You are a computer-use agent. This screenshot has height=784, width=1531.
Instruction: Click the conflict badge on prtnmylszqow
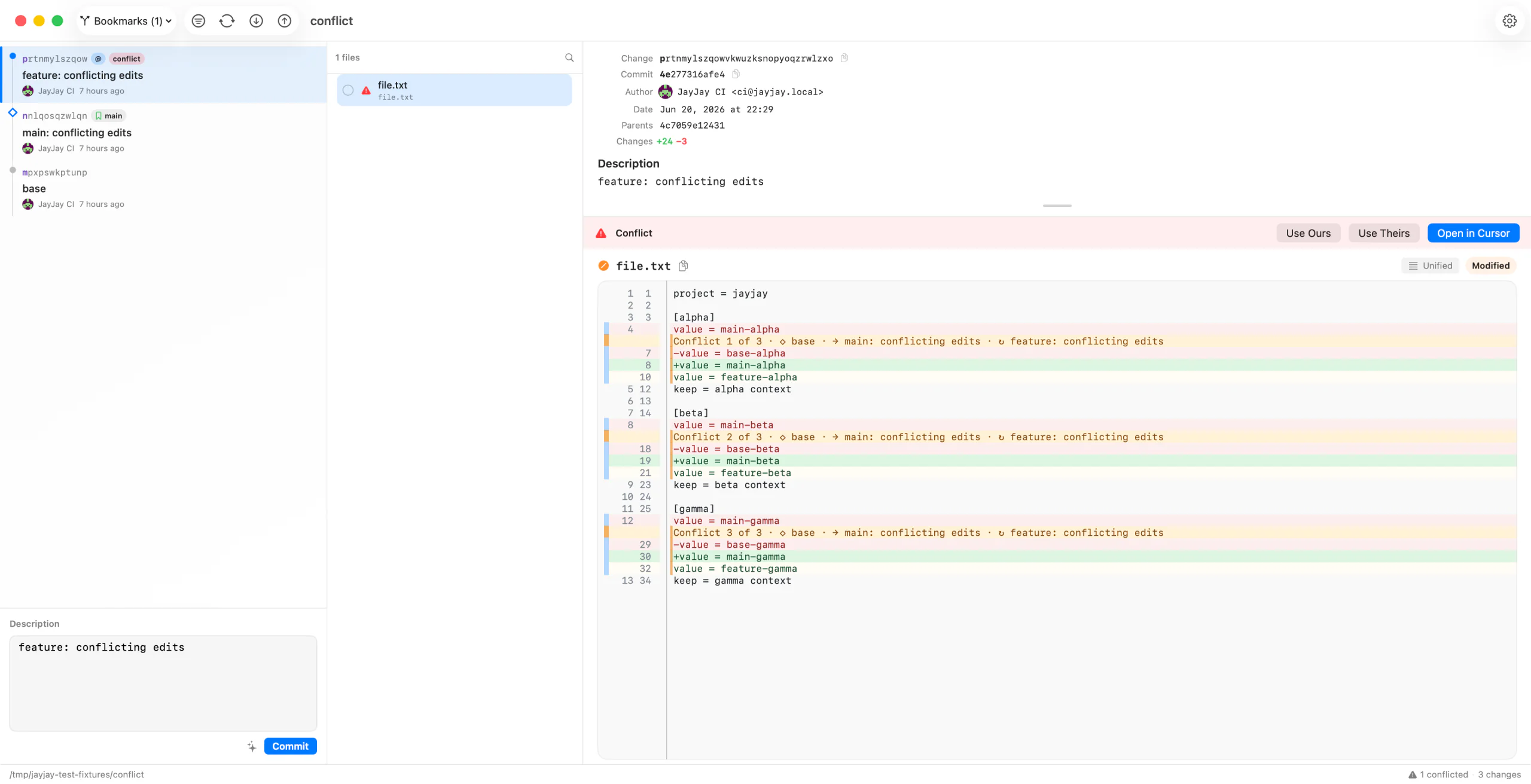tap(127, 59)
